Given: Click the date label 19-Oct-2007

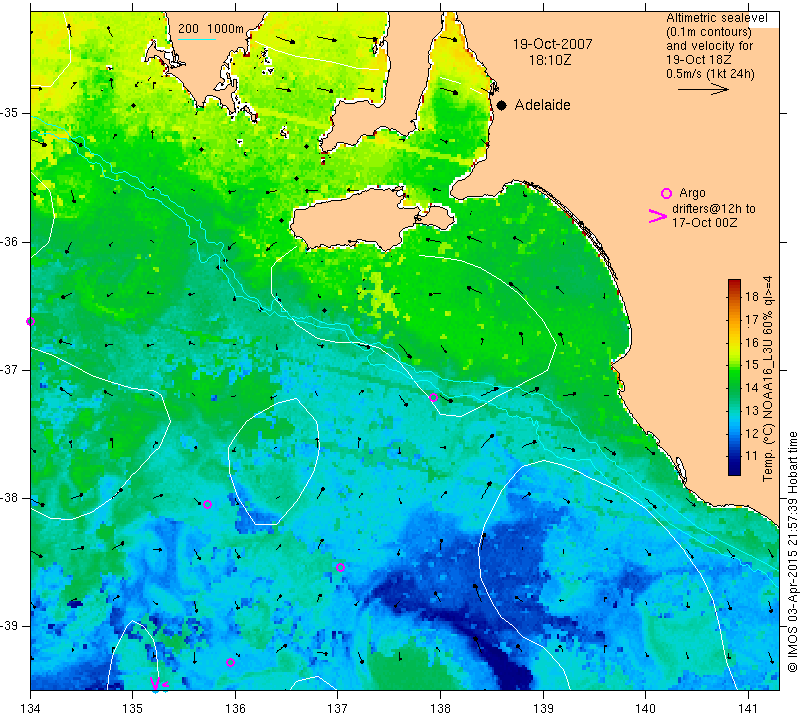Looking at the screenshot, I should pyautogui.click(x=552, y=44).
